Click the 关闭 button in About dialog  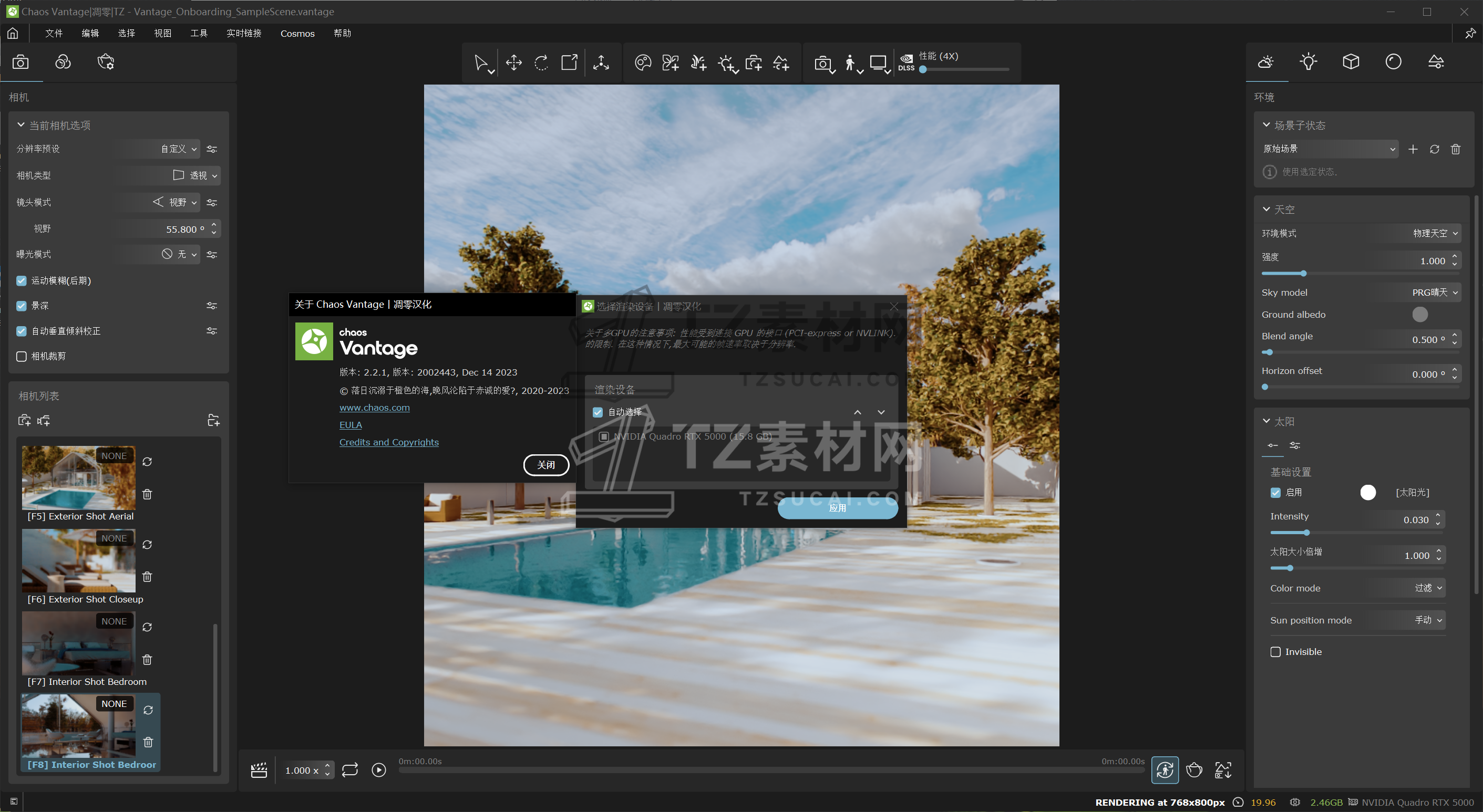point(546,465)
